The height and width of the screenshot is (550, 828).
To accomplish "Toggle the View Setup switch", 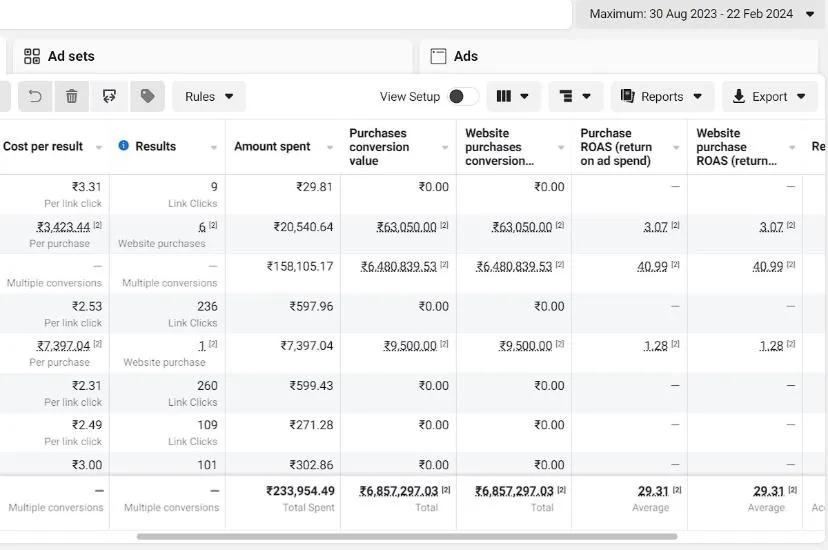I will pyautogui.click(x=462, y=96).
